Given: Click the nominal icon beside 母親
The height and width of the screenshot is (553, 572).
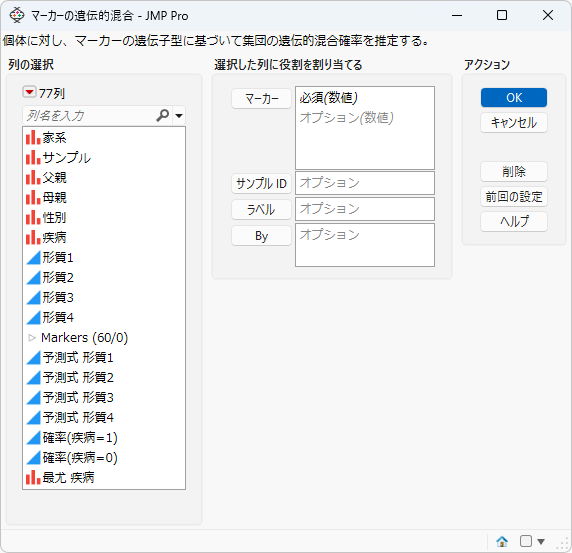Looking at the screenshot, I should click(33, 198).
